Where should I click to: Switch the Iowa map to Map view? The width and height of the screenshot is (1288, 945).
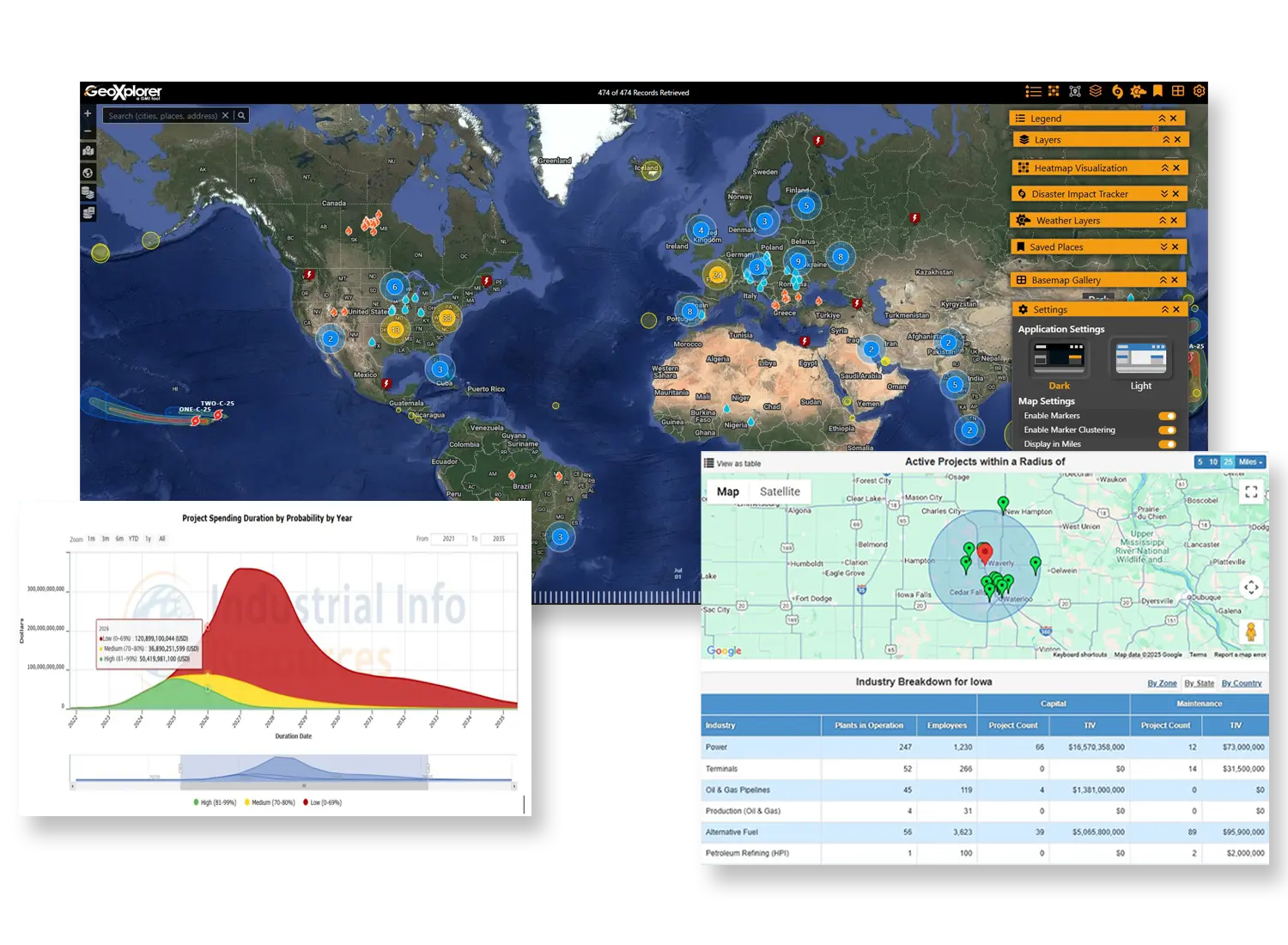coord(728,491)
